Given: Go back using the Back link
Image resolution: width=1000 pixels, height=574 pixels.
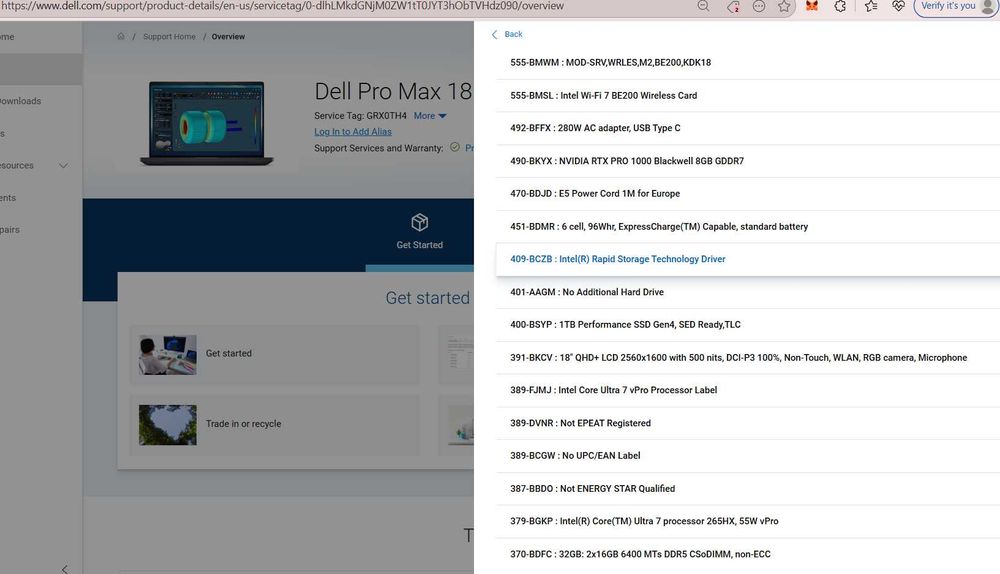Looking at the screenshot, I should click(513, 34).
